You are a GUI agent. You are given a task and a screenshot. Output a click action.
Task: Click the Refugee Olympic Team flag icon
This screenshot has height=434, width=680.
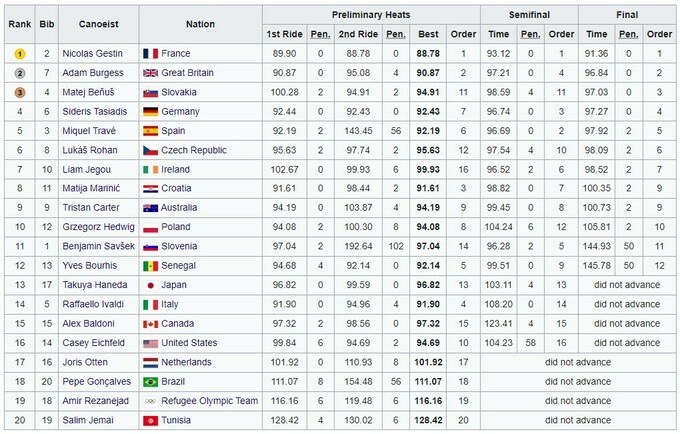(x=151, y=401)
